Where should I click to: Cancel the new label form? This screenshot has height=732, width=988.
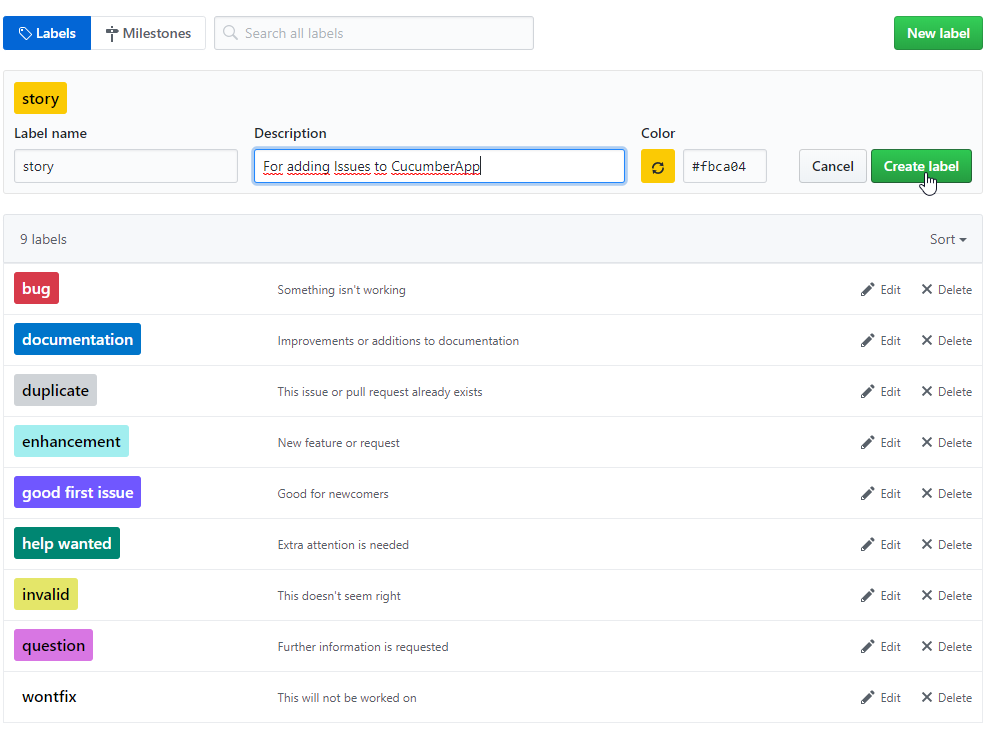(832, 167)
